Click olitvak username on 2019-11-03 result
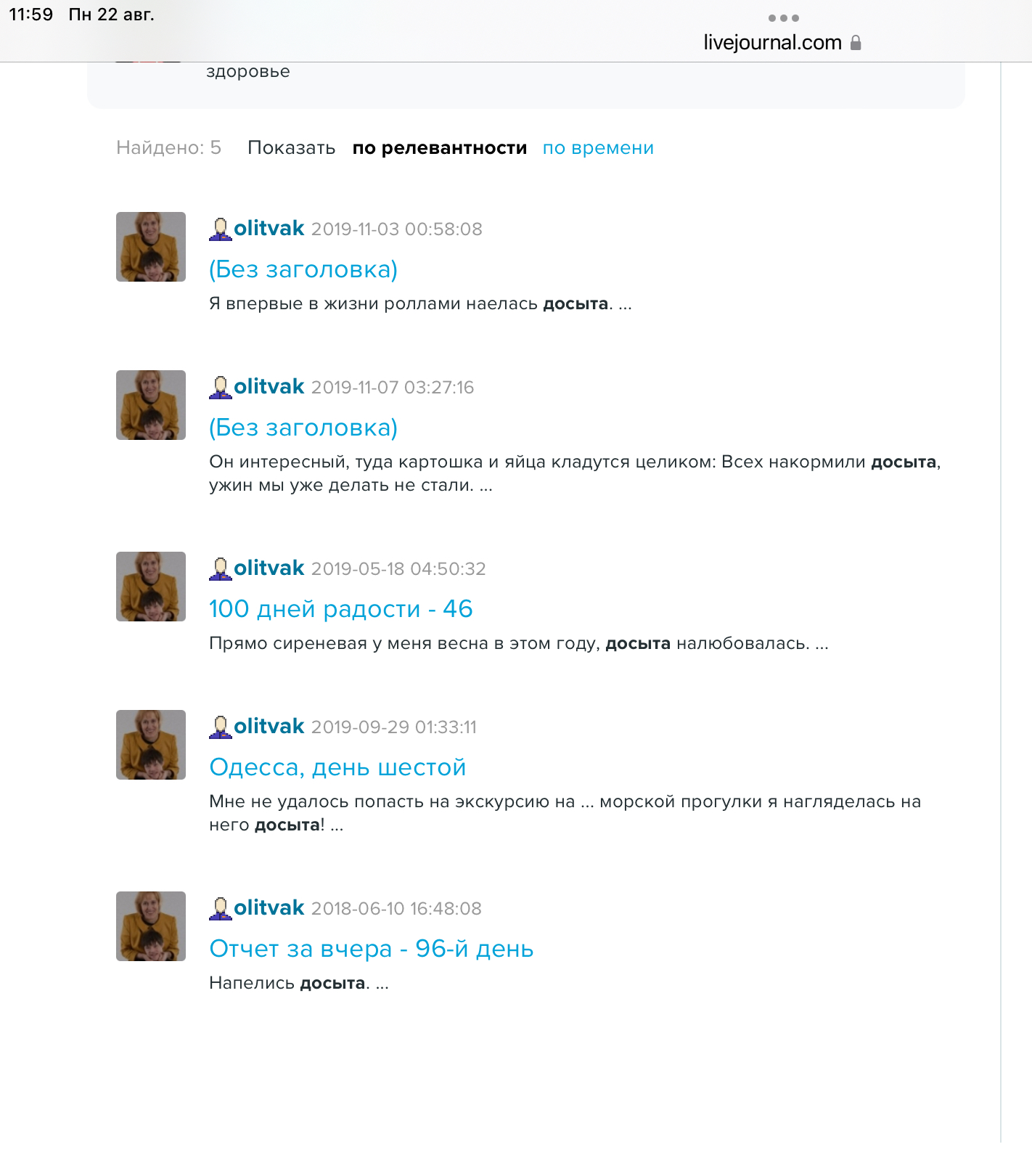Image resolution: width=1032 pixels, height=1176 pixels. pyautogui.click(x=269, y=229)
